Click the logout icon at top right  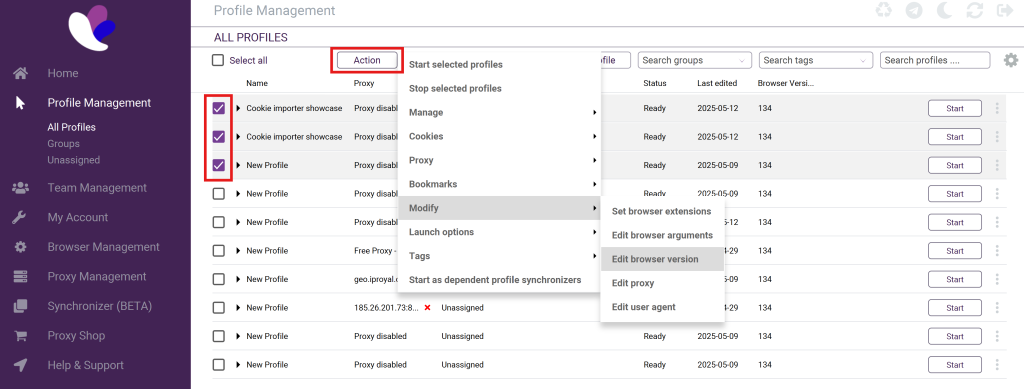(1004, 10)
